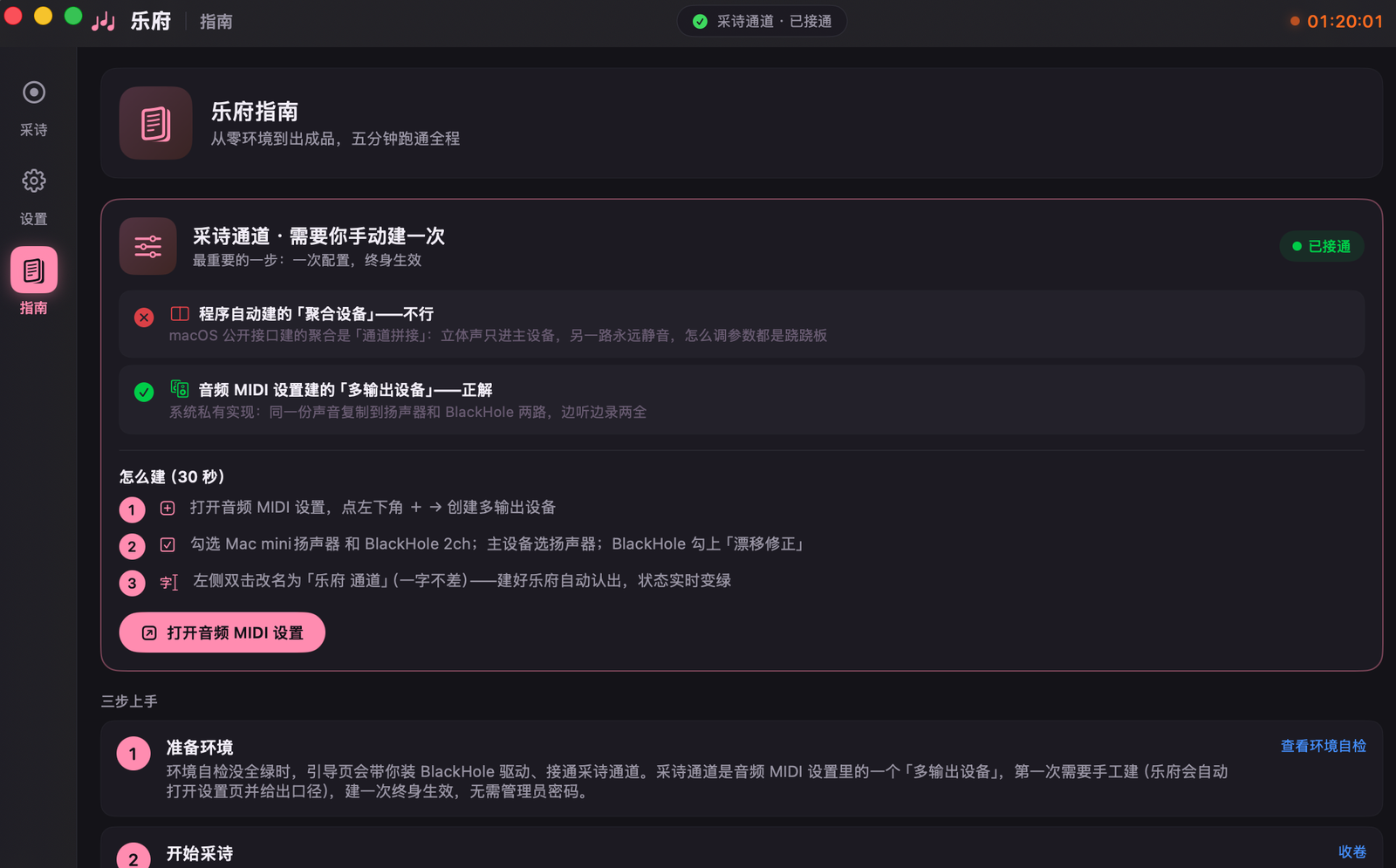Click the 三步上手 section label
Image resolution: width=1396 pixels, height=868 pixels.
[x=129, y=701]
